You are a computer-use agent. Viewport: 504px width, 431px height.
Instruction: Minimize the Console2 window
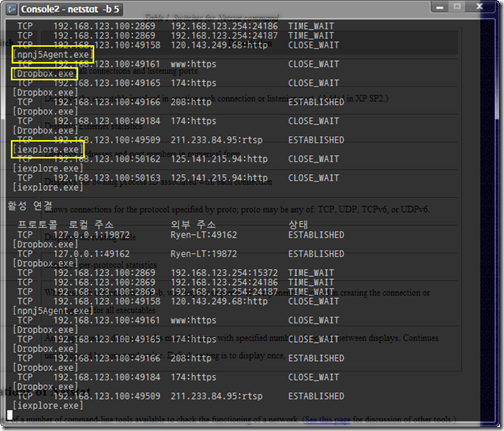coord(440,7)
